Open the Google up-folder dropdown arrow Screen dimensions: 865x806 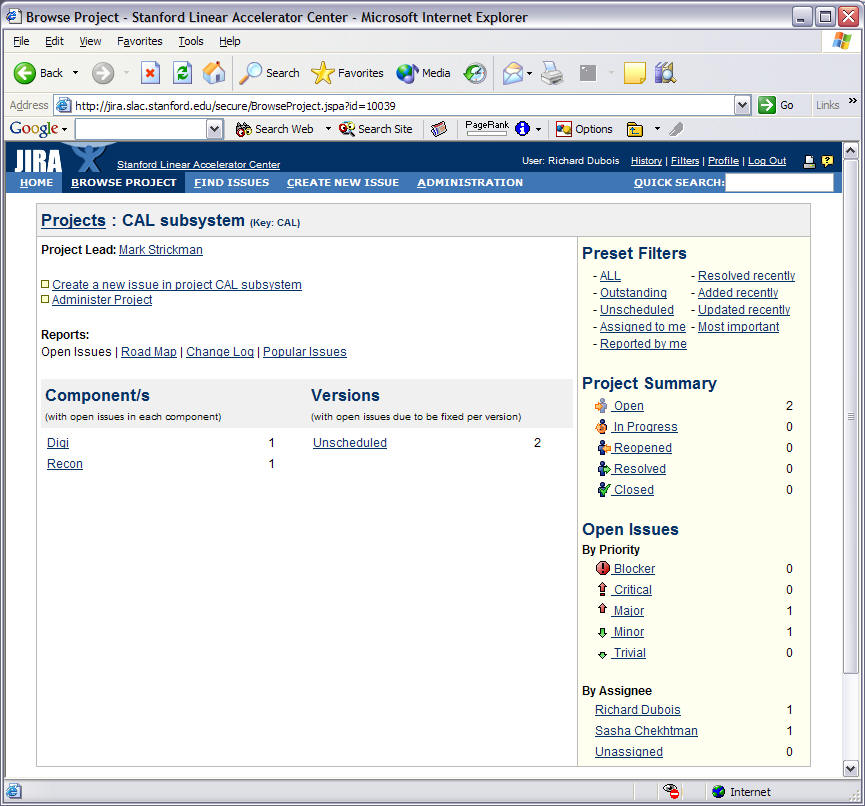click(657, 129)
